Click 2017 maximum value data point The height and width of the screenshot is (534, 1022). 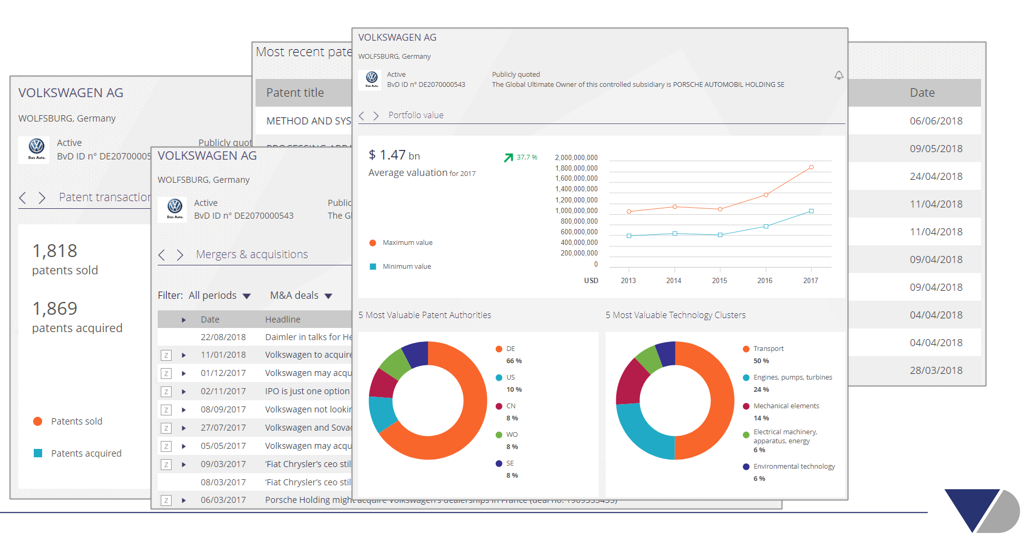coord(811,168)
